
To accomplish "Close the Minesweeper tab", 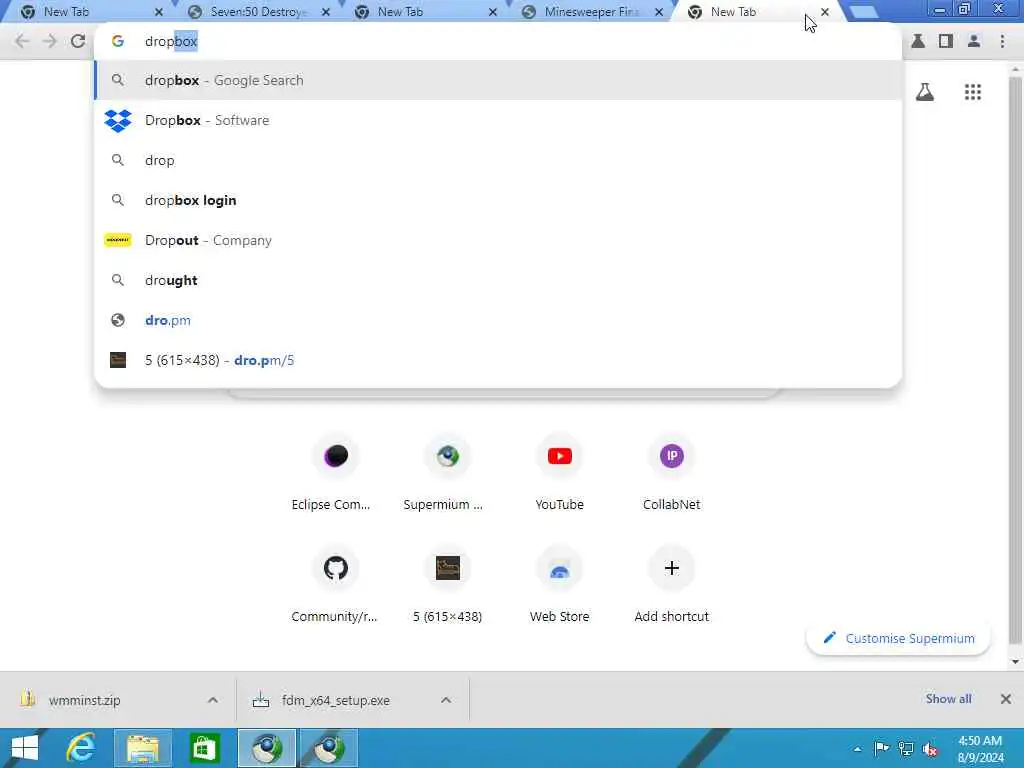I will click(x=659, y=12).
